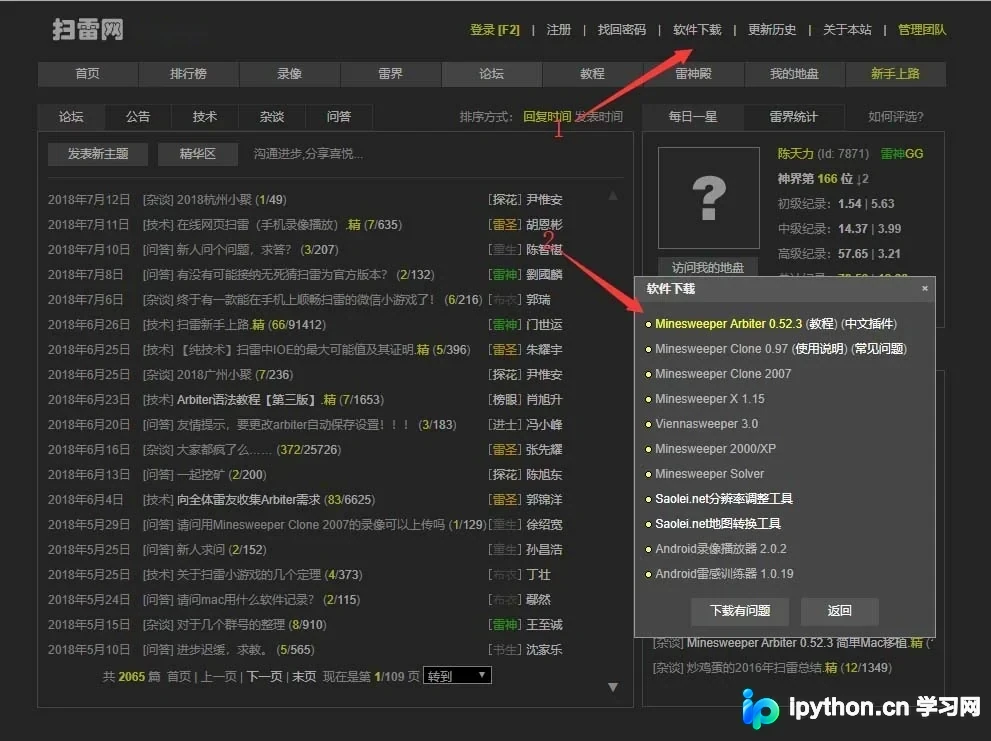Click the 登录 [F2] link
Viewport: 991px width, 741px height.
point(494,30)
